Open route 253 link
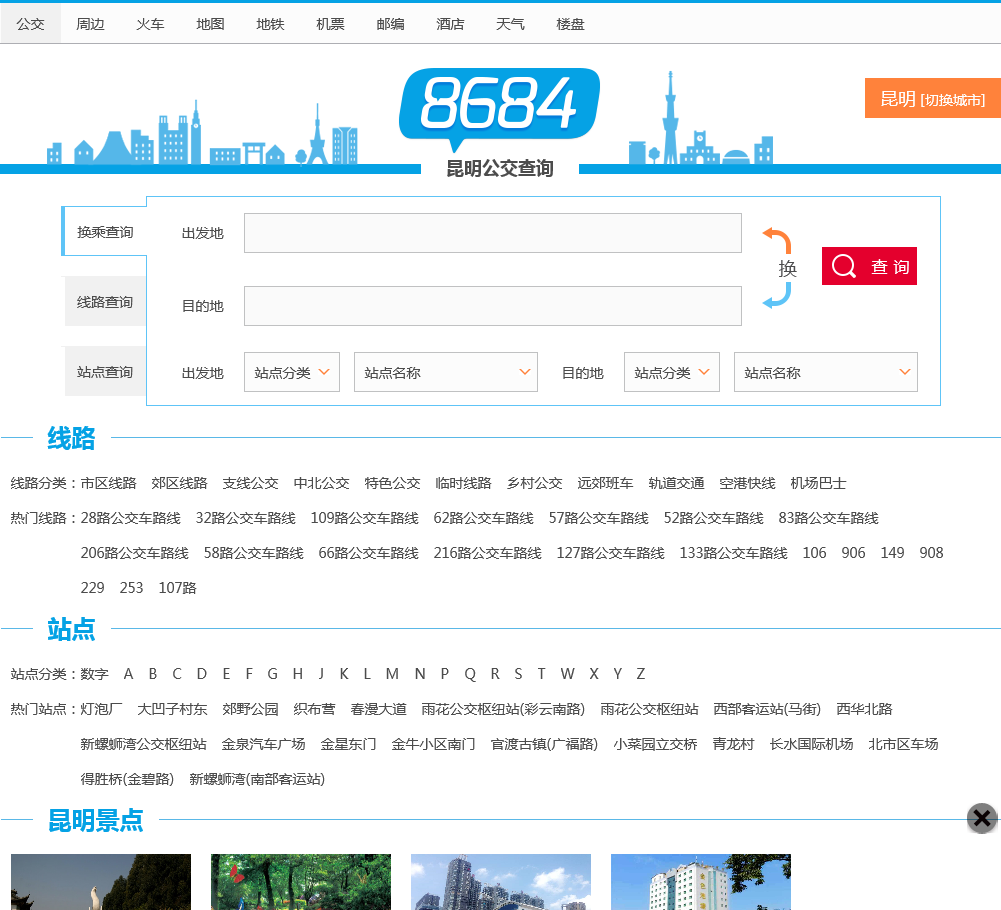1001x910 pixels. [x=132, y=588]
